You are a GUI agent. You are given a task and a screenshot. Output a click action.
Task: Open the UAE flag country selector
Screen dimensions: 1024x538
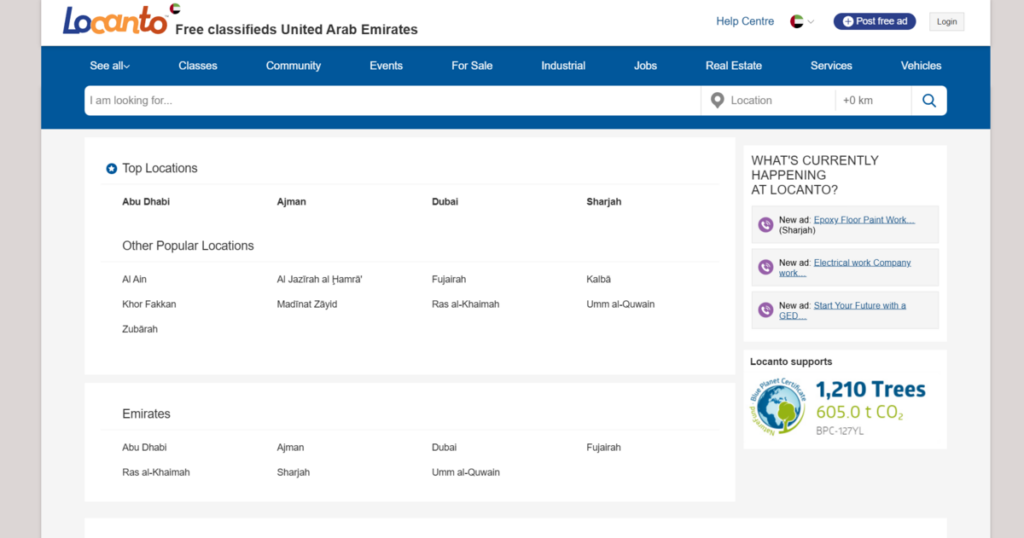point(802,22)
